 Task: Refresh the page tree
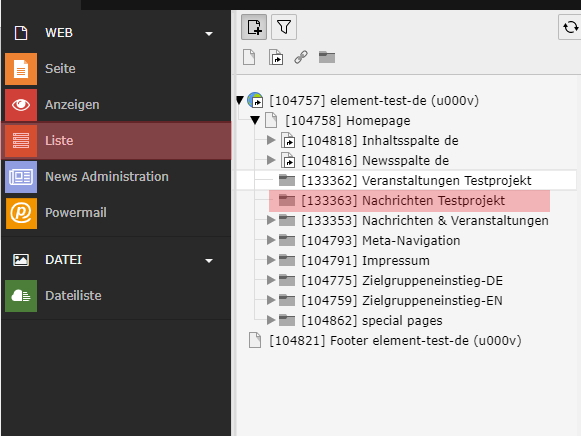570,27
